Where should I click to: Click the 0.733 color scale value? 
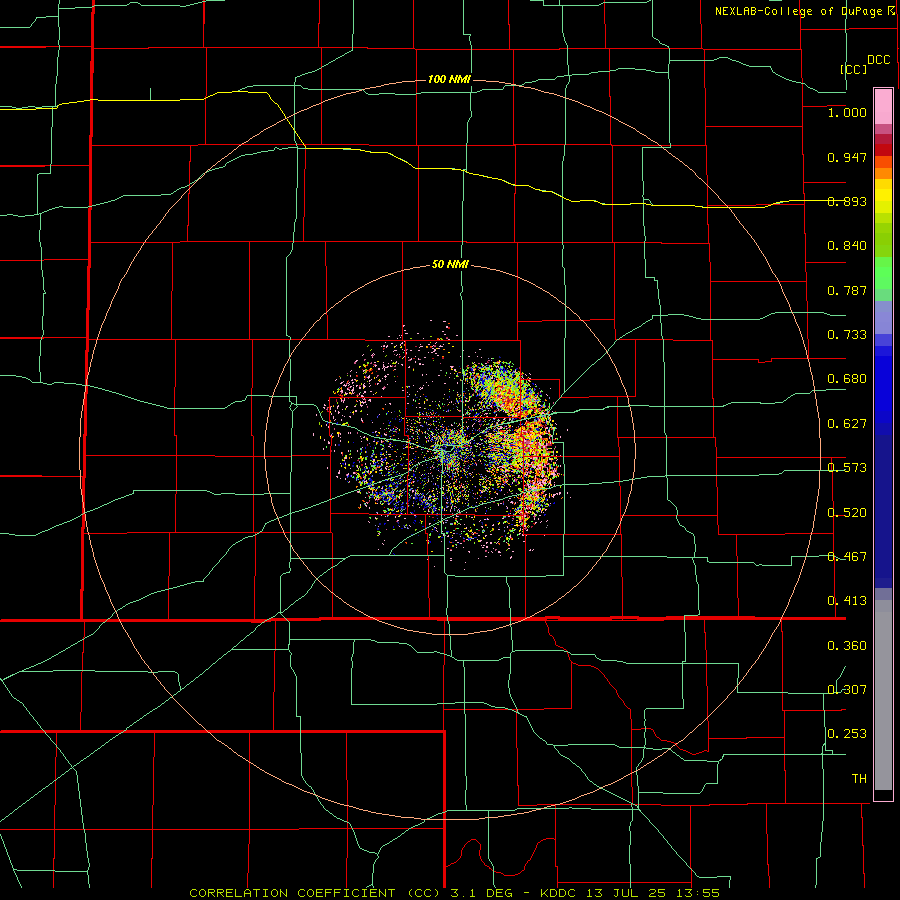[x=847, y=335]
